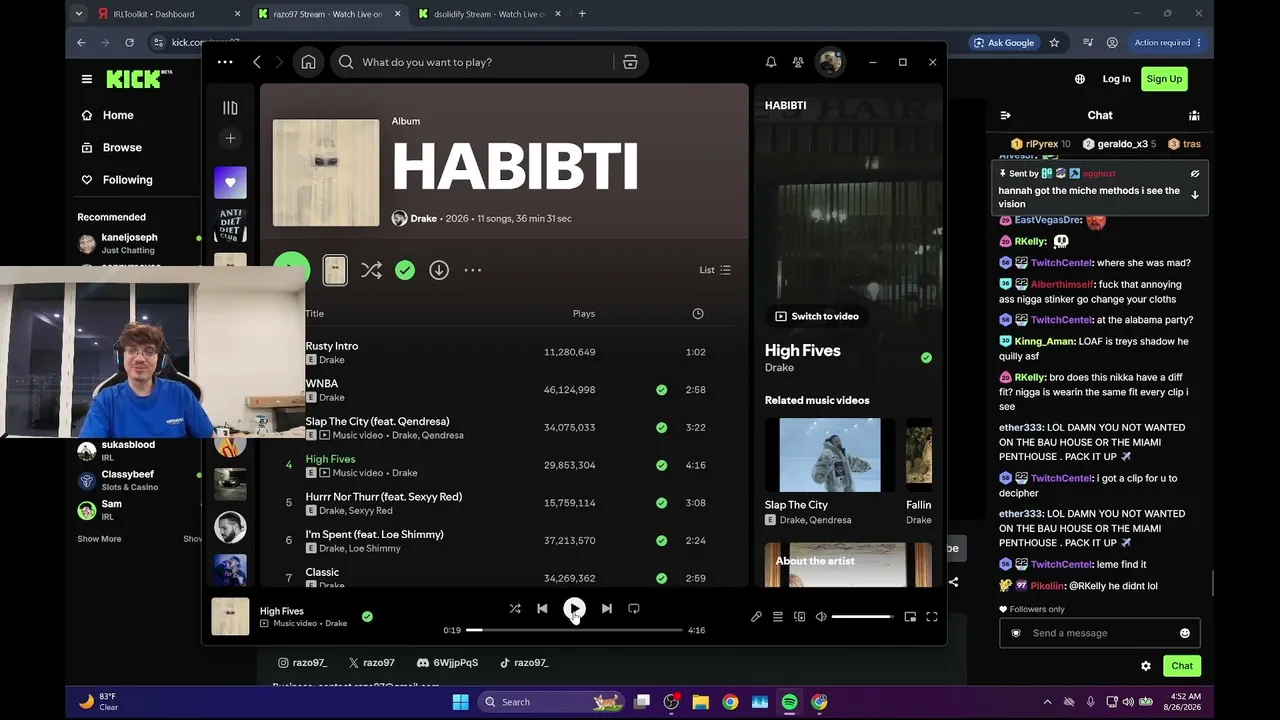Open Spotify notifications bell
Image resolution: width=1280 pixels, height=720 pixels.
(771, 62)
